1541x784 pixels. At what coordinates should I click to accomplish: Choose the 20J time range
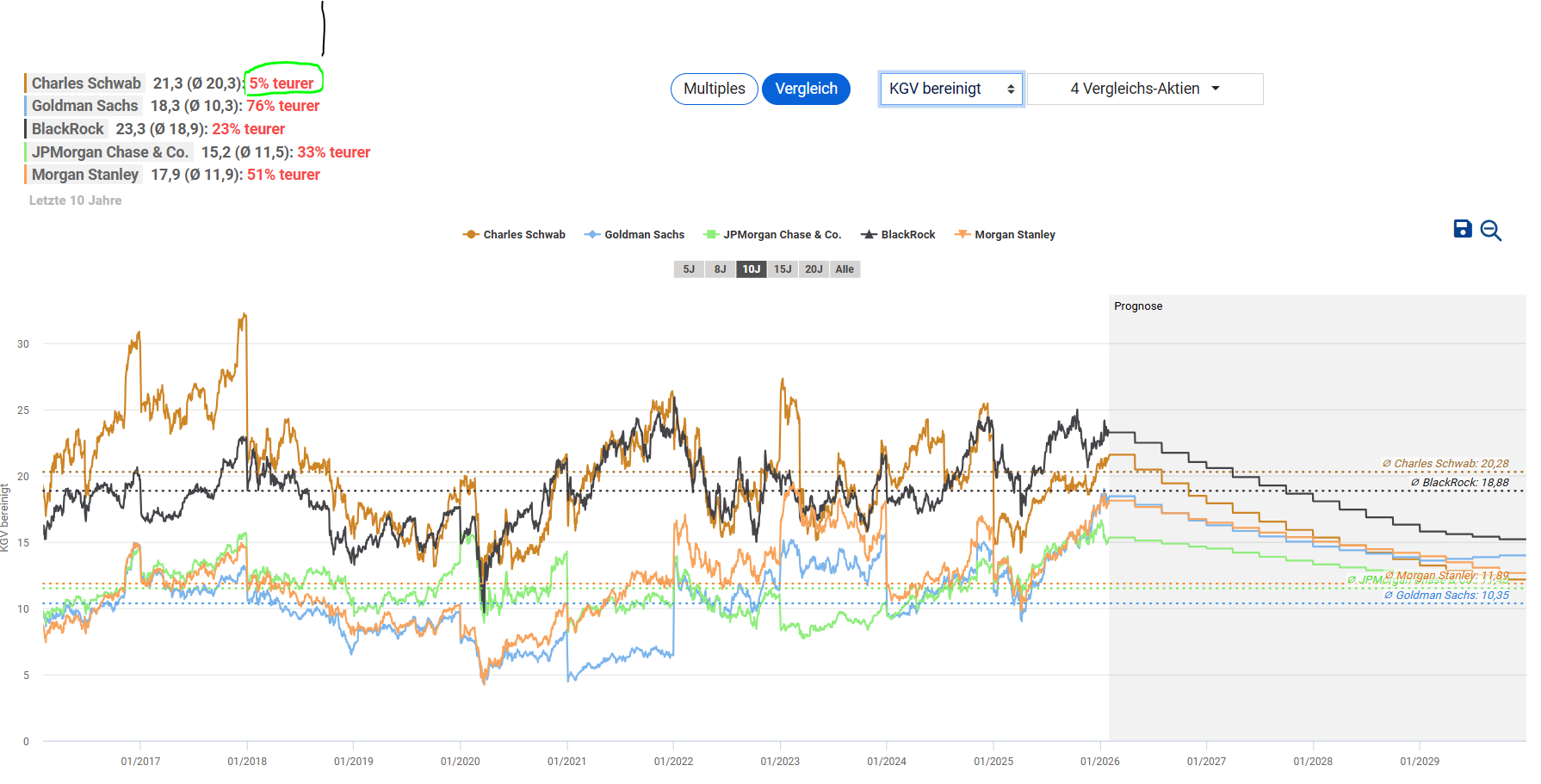814,269
